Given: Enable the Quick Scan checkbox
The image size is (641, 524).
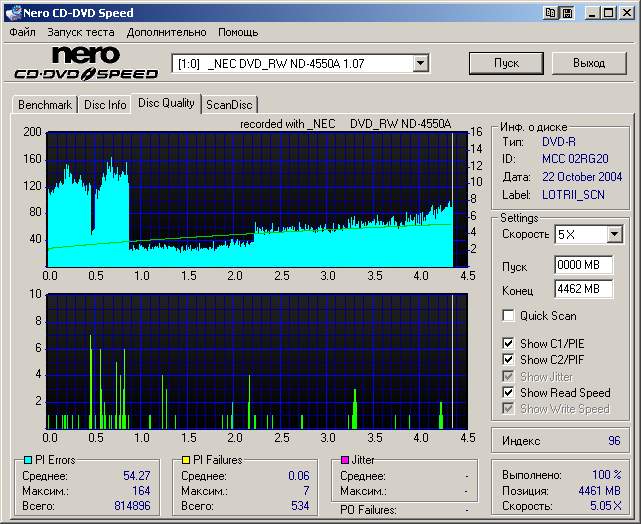Looking at the screenshot, I should [509, 316].
